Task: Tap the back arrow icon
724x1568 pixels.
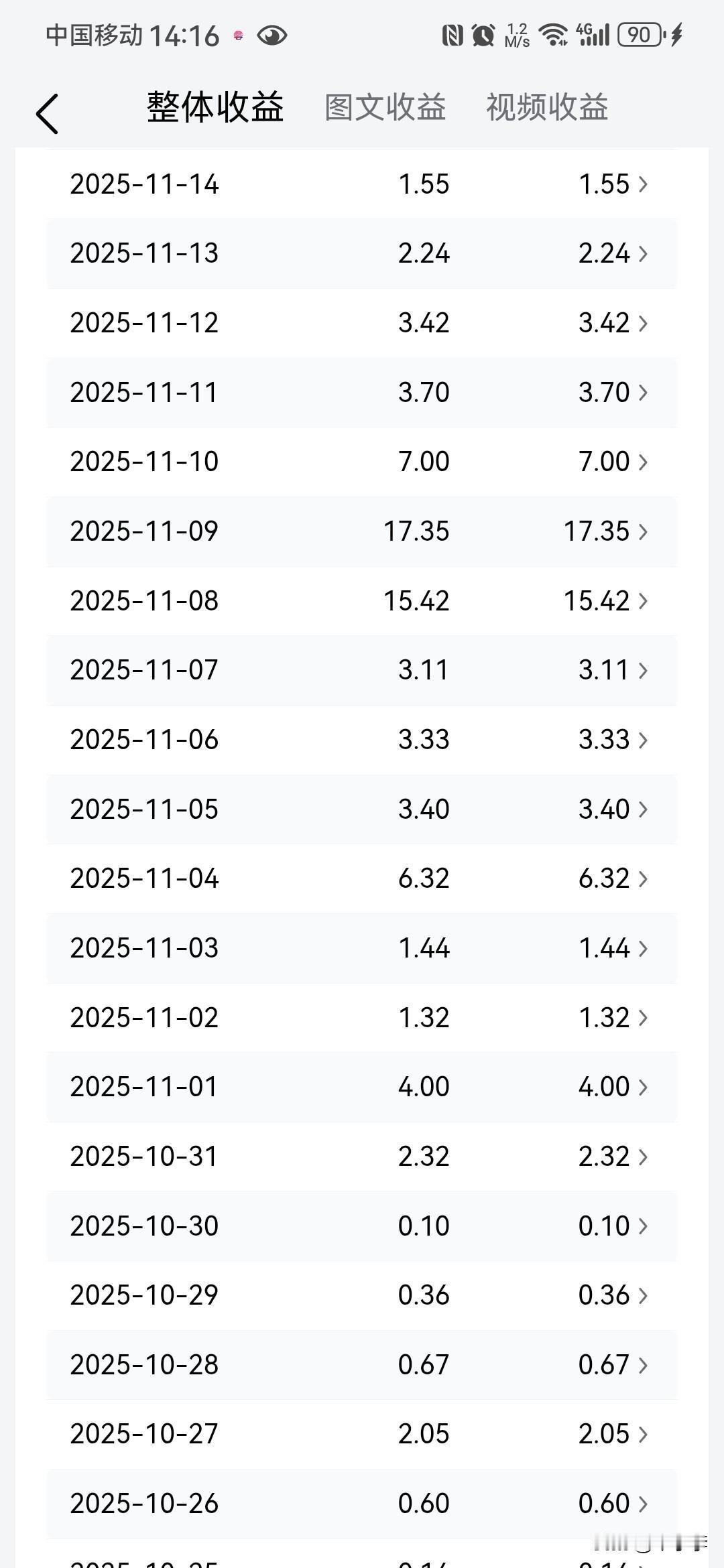Action: click(47, 113)
